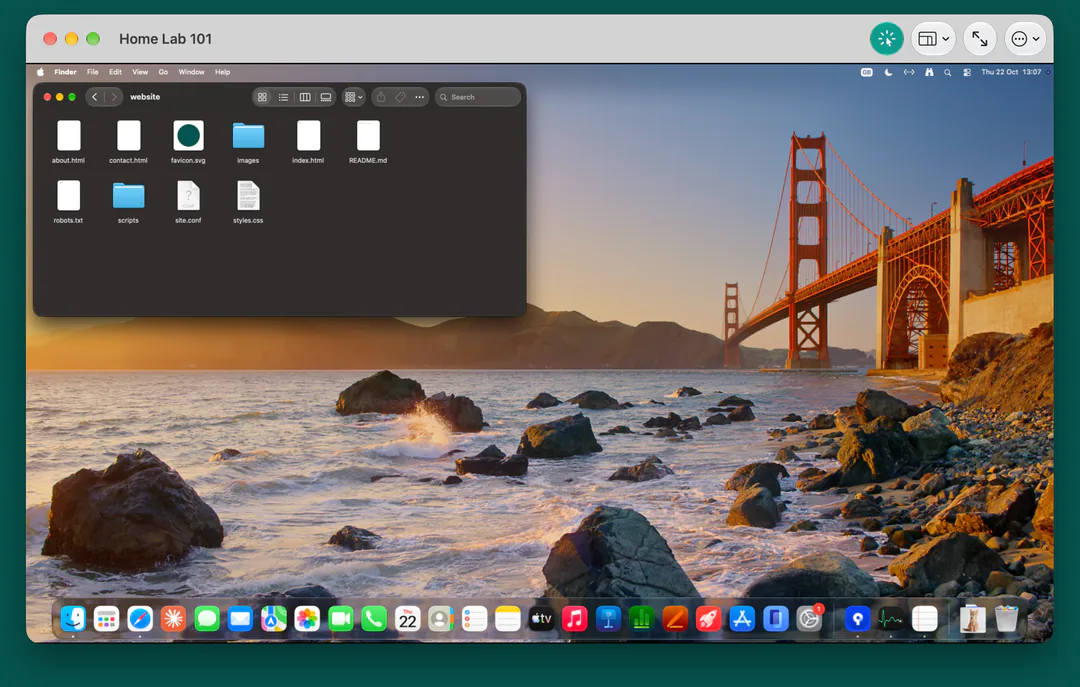Viewport: 1080px width, 687px height.
Task: Open Finder from the Dock
Action: point(73,619)
